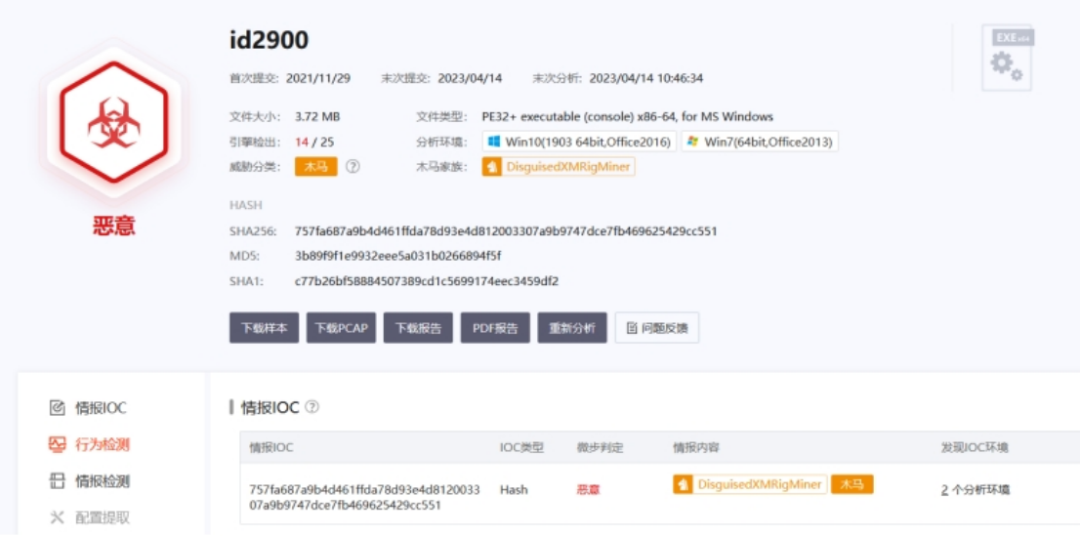Click the SHA256 hash value text
Screen dimensions: 1080x536
506,231
